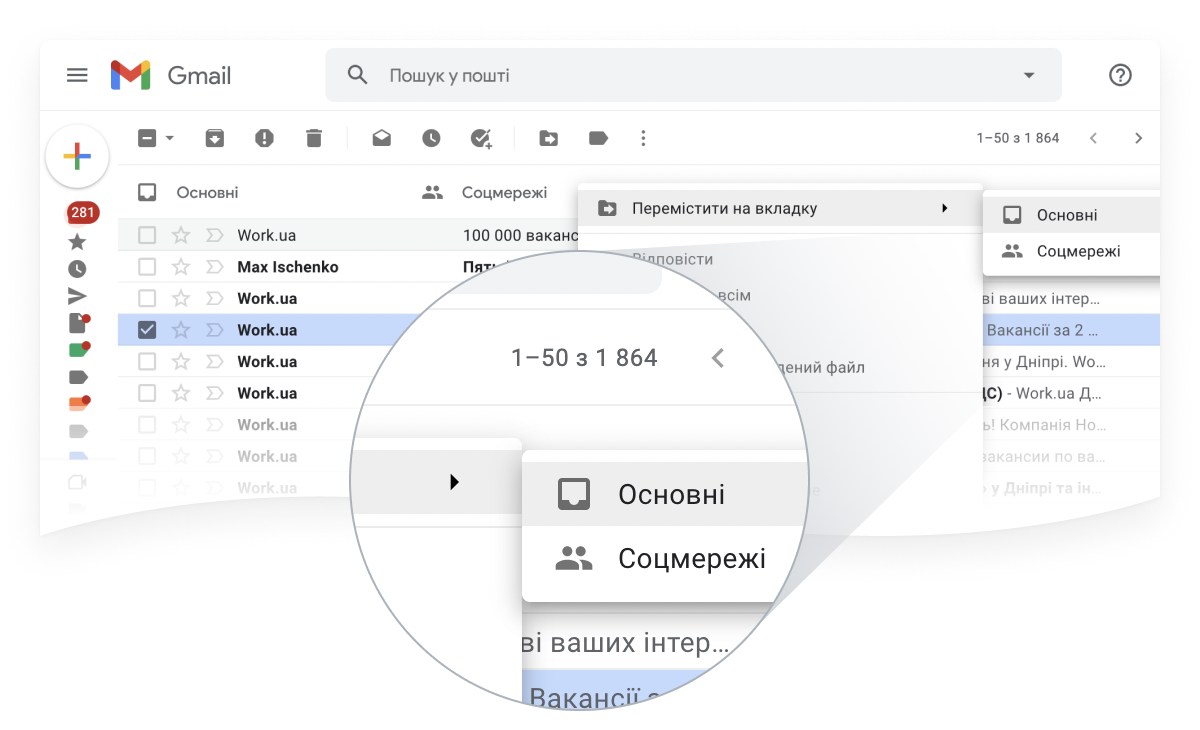Click the 'Пошук у пошті' search field

693,75
